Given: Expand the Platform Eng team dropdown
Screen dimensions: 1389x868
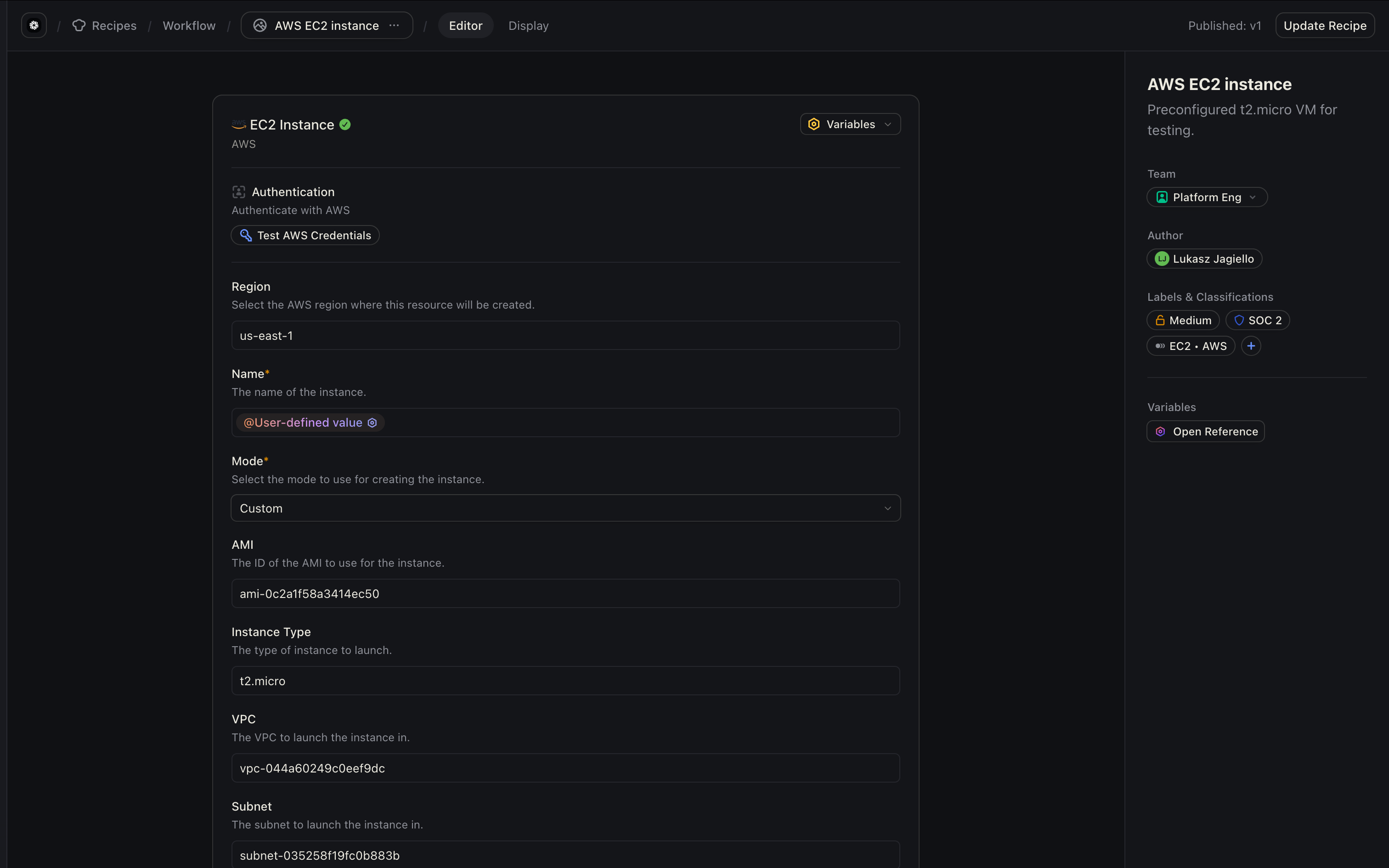Looking at the screenshot, I should coord(1207,197).
